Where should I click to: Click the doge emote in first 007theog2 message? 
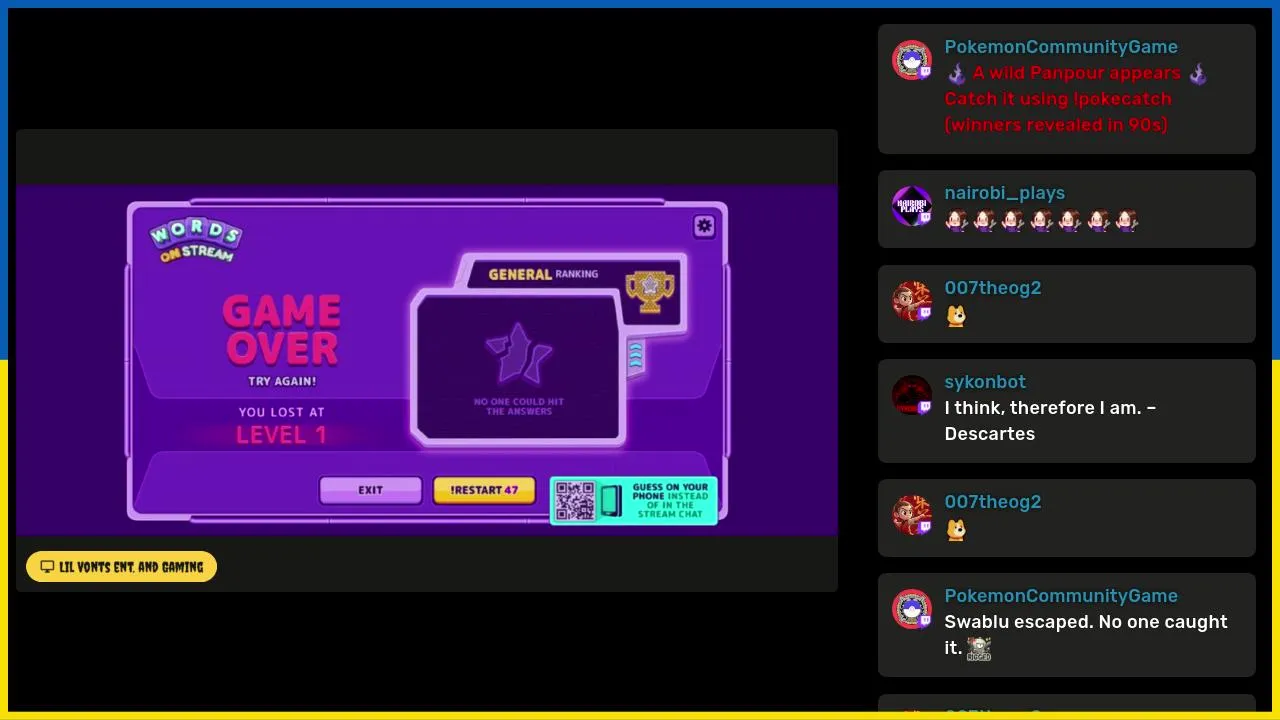[956, 316]
